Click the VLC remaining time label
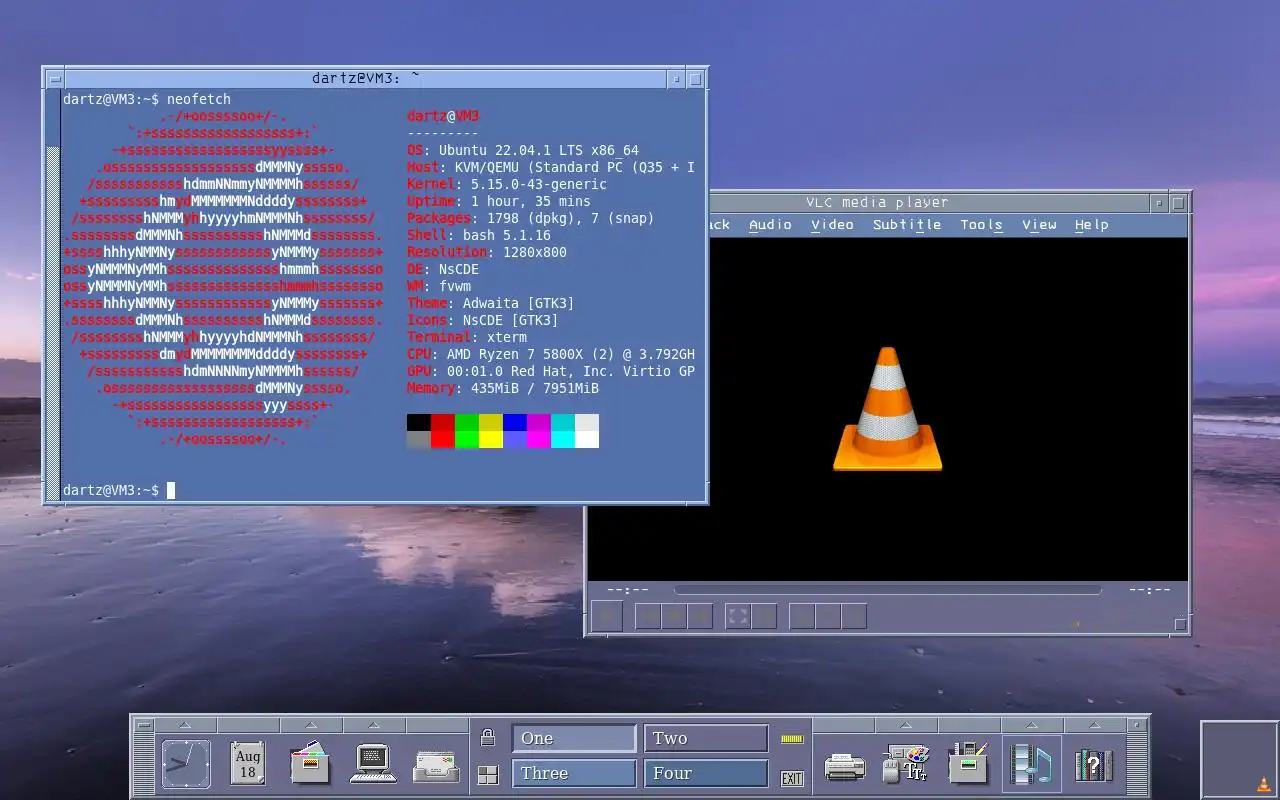The height and width of the screenshot is (800, 1280). pos(1149,590)
